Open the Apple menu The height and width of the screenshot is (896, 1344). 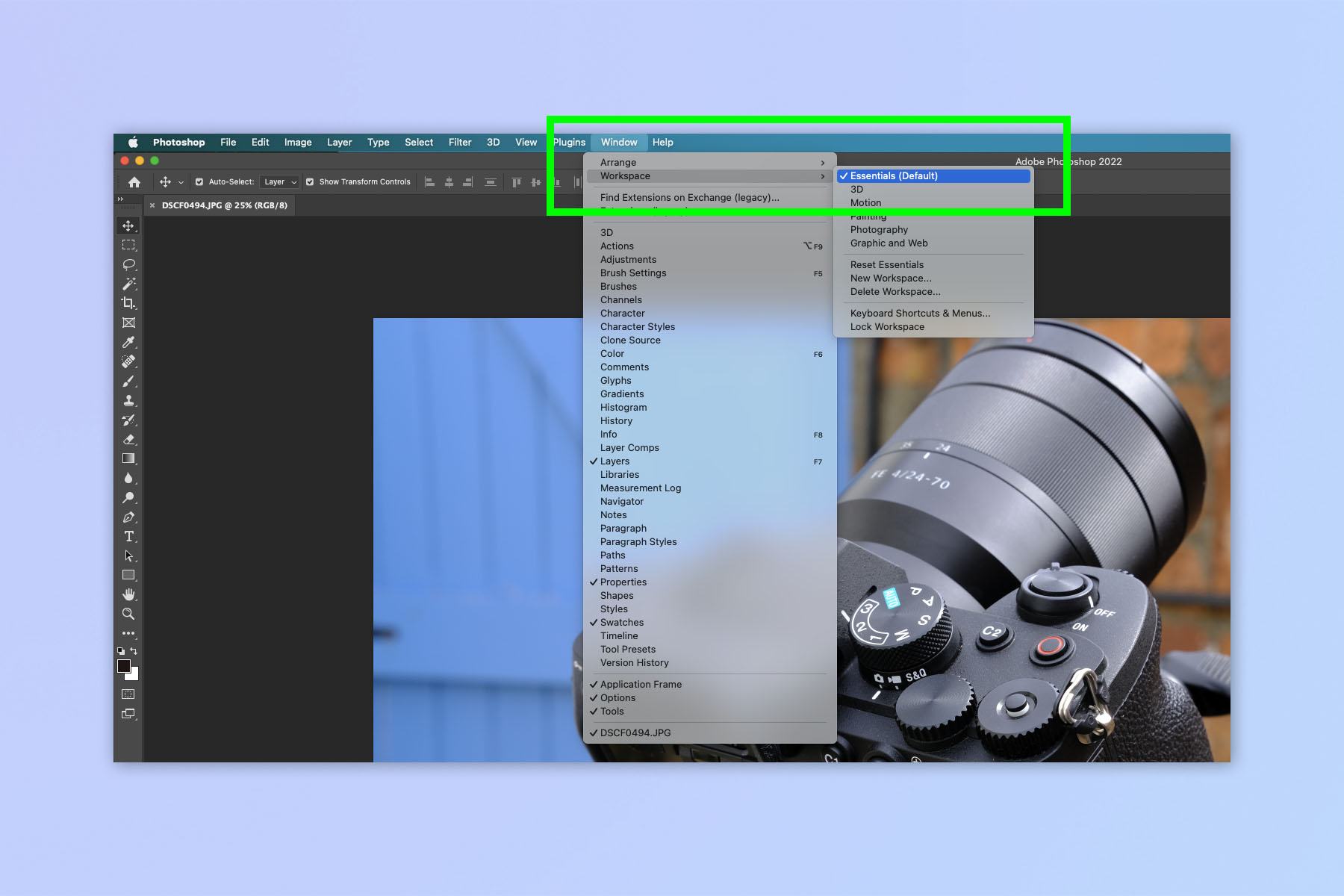coord(133,143)
